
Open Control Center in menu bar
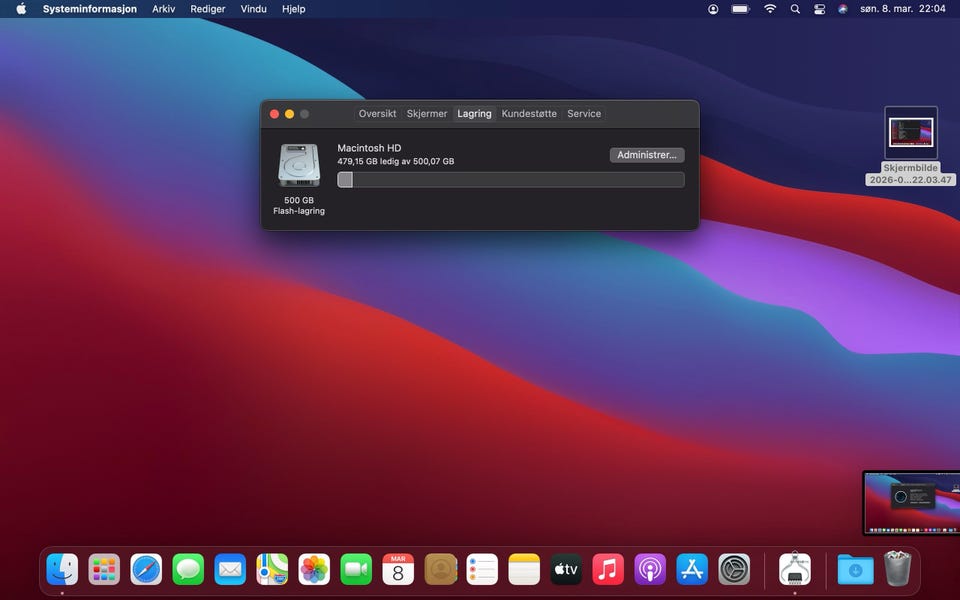[x=819, y=9]
